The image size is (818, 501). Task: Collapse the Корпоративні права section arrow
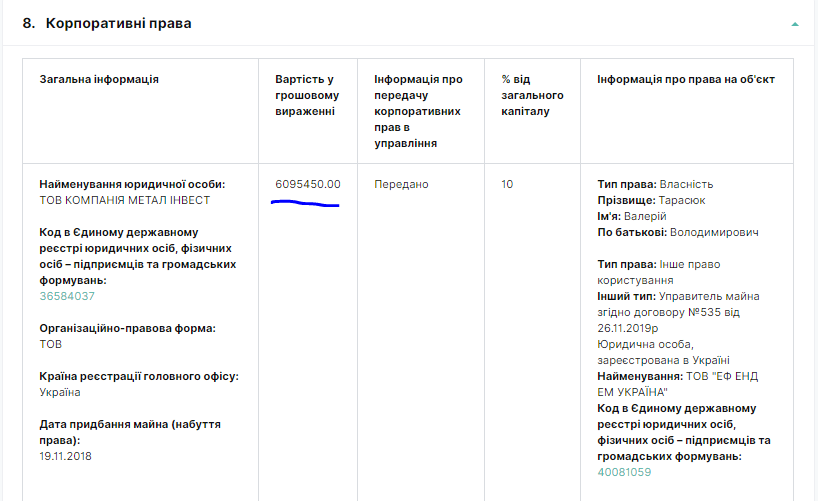coord(794,23)
